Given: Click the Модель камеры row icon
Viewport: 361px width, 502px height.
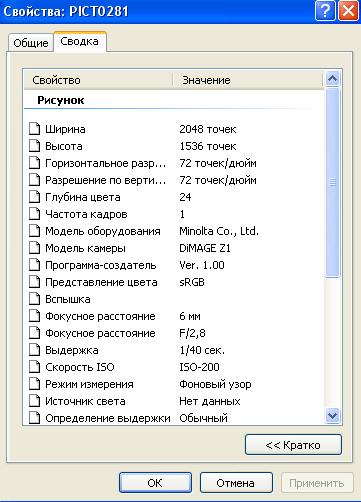Looking at the screenshot, I should (x=34, y=248).
